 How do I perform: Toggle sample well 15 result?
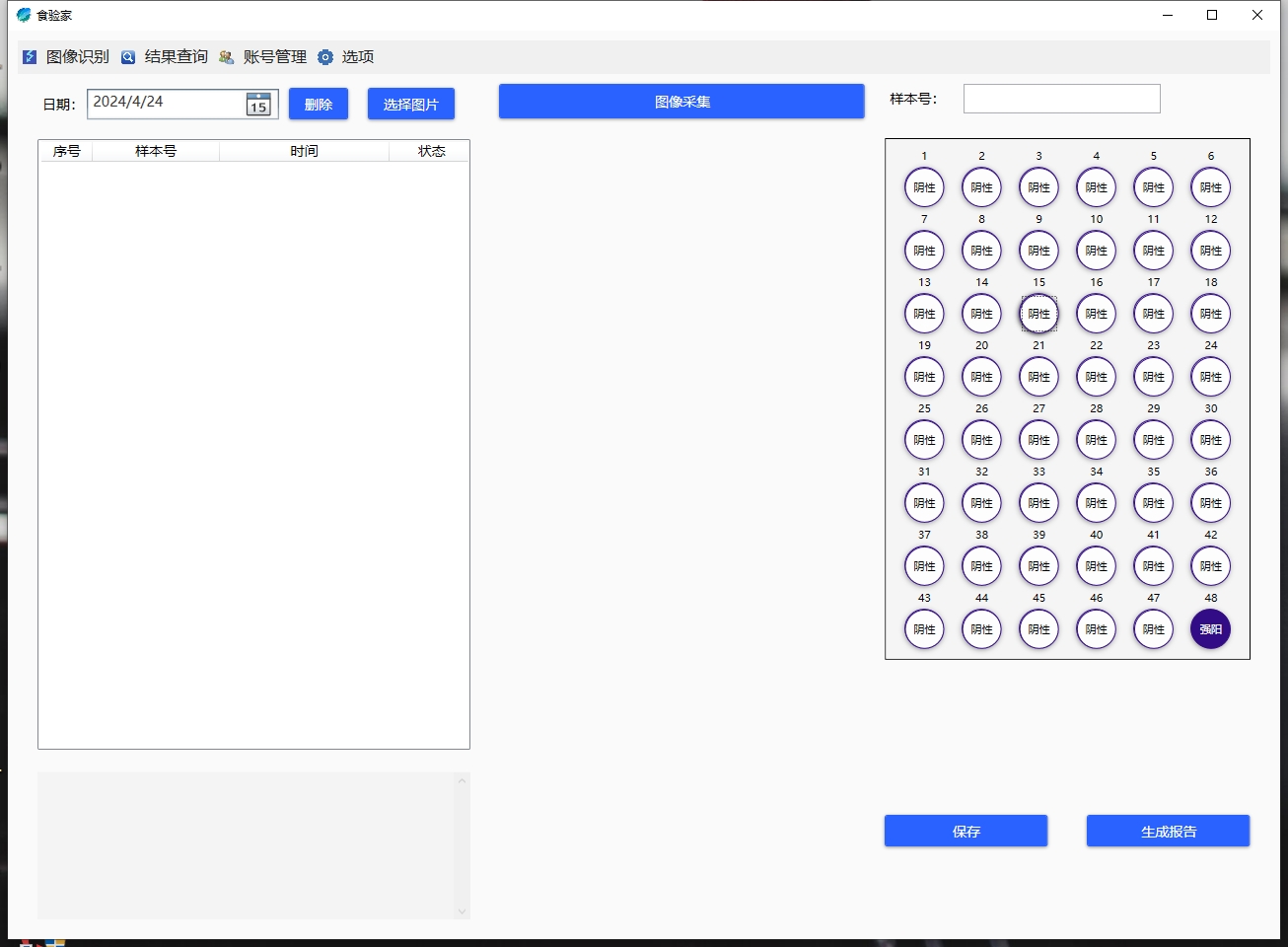tap(1038, 314)
